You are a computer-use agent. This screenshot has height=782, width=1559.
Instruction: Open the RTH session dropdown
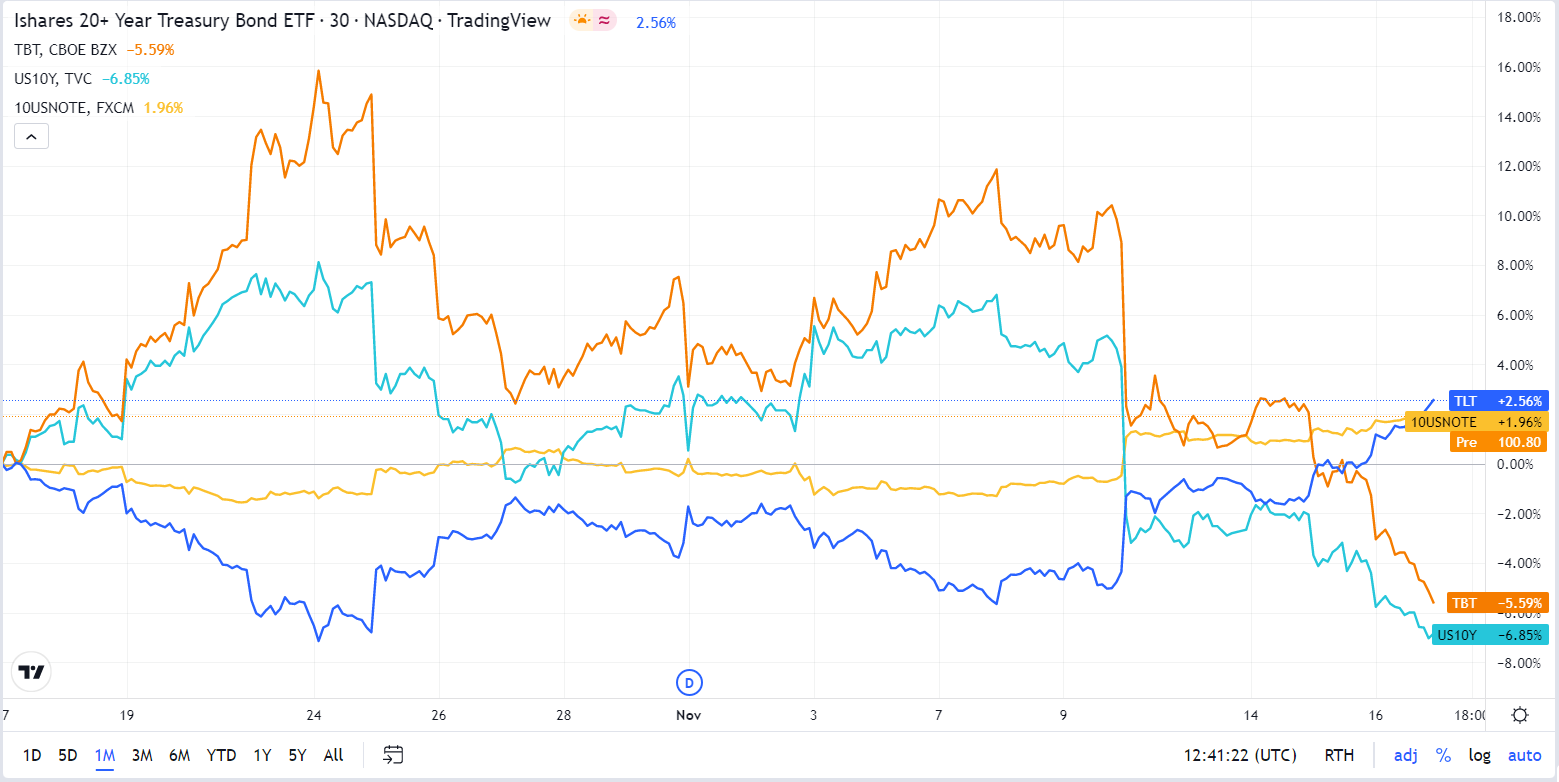click(x=1339, y=755)
